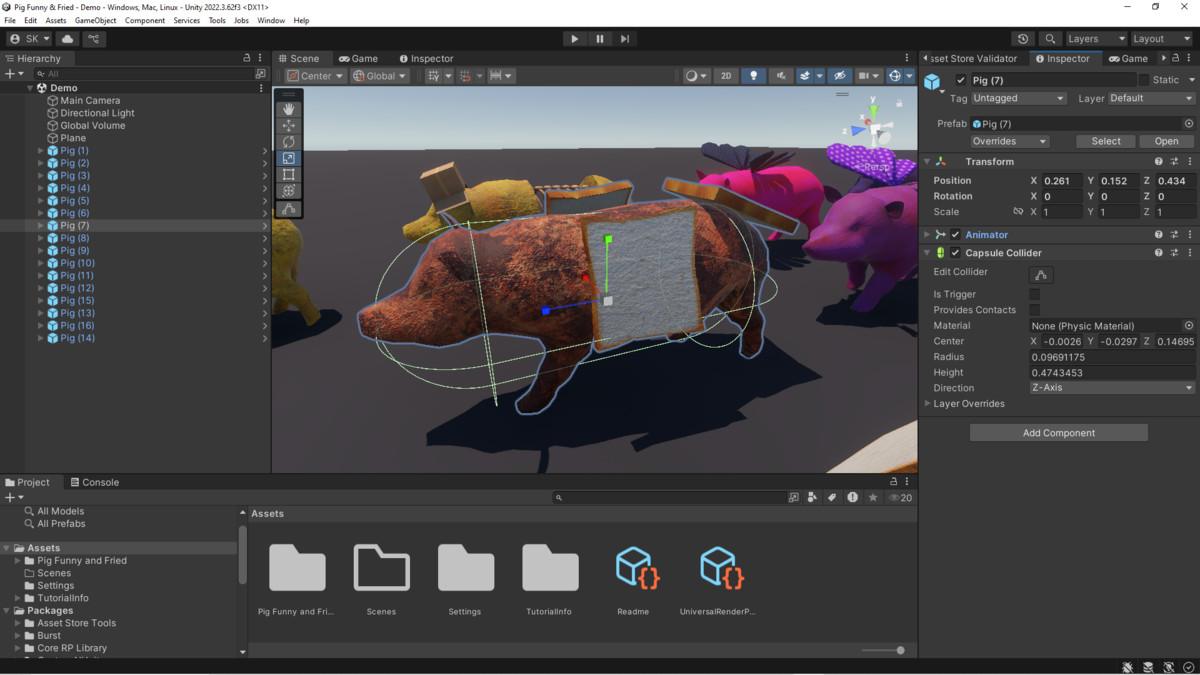
Task: Toggle scene audio icon
Action: (x=781, y=76)
